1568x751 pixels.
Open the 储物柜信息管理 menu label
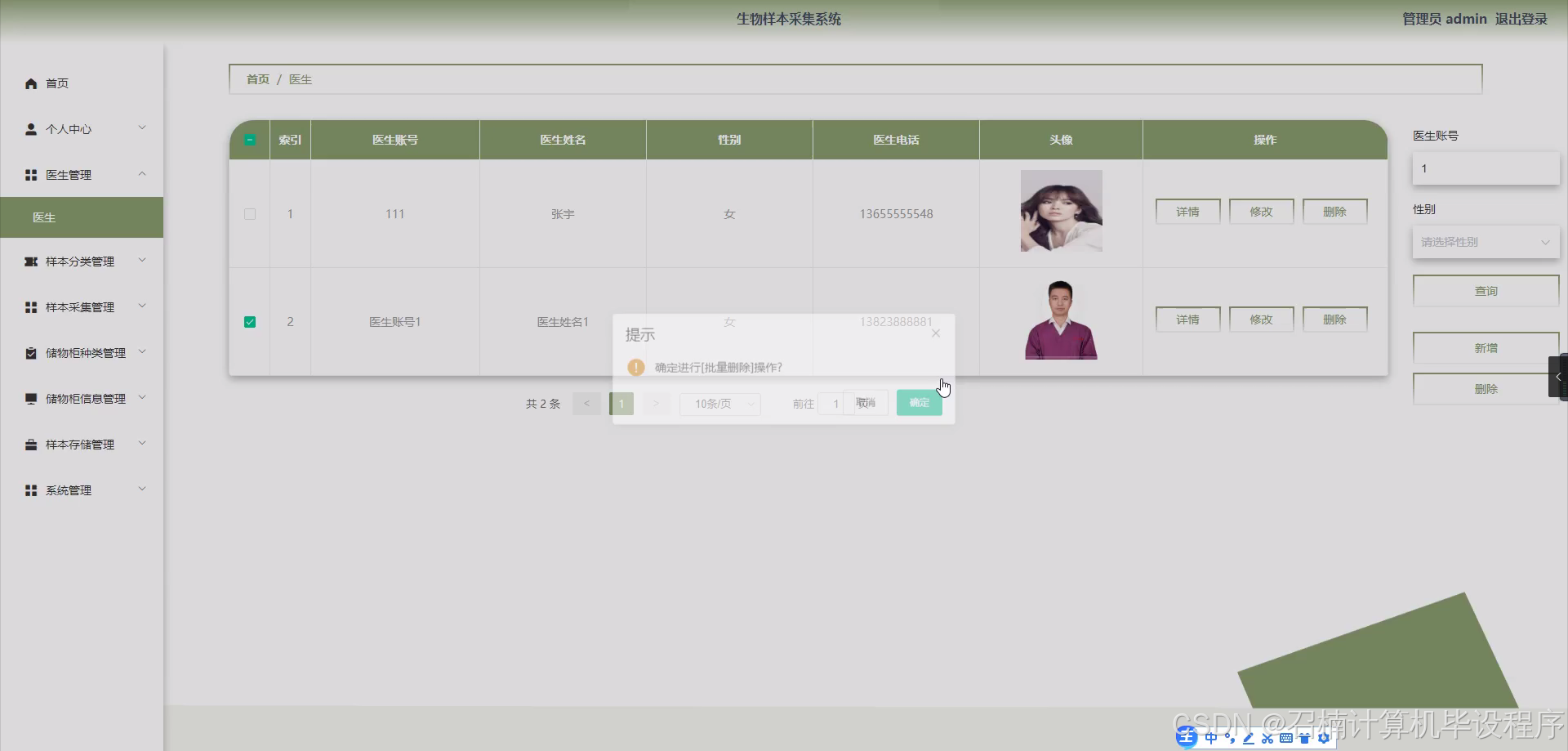tap(86, 399)
